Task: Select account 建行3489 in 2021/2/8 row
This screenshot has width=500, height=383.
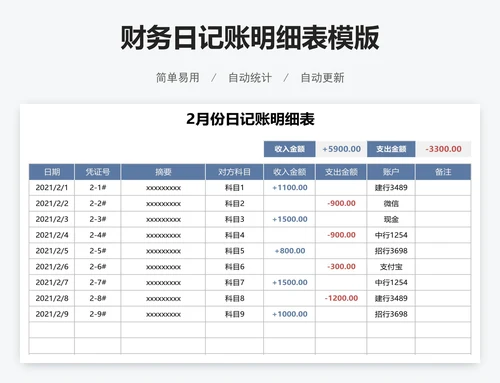Action: coord(391,298)
